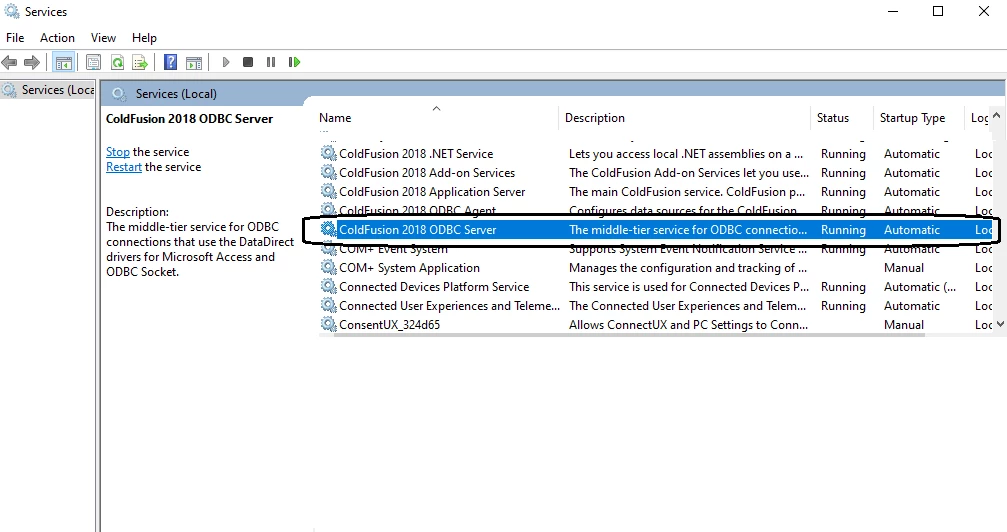Click the Restart the service link

(x=123, y=167)
